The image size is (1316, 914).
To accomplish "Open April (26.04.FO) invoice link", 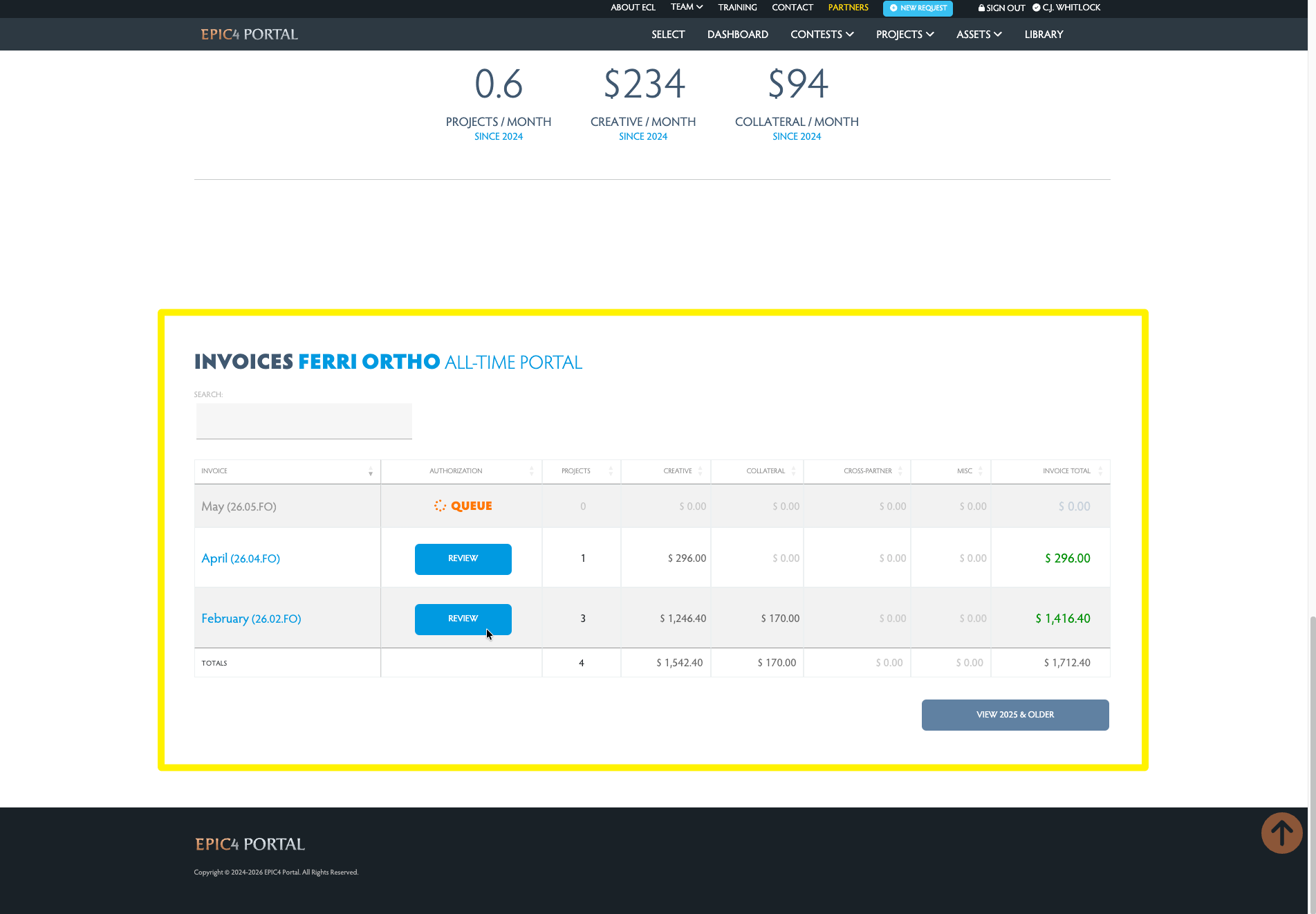I will pyautogui.click(x=241, y=558).
